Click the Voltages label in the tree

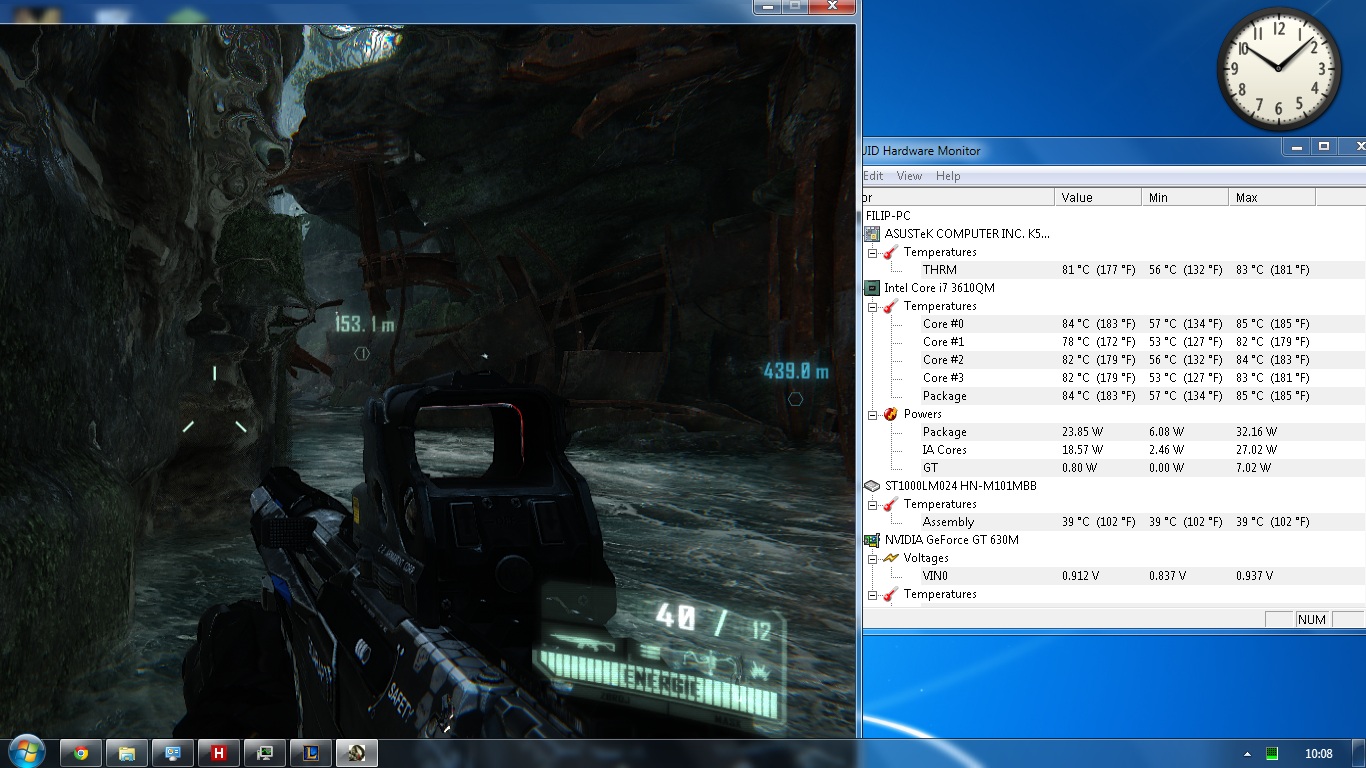[926, 558]
